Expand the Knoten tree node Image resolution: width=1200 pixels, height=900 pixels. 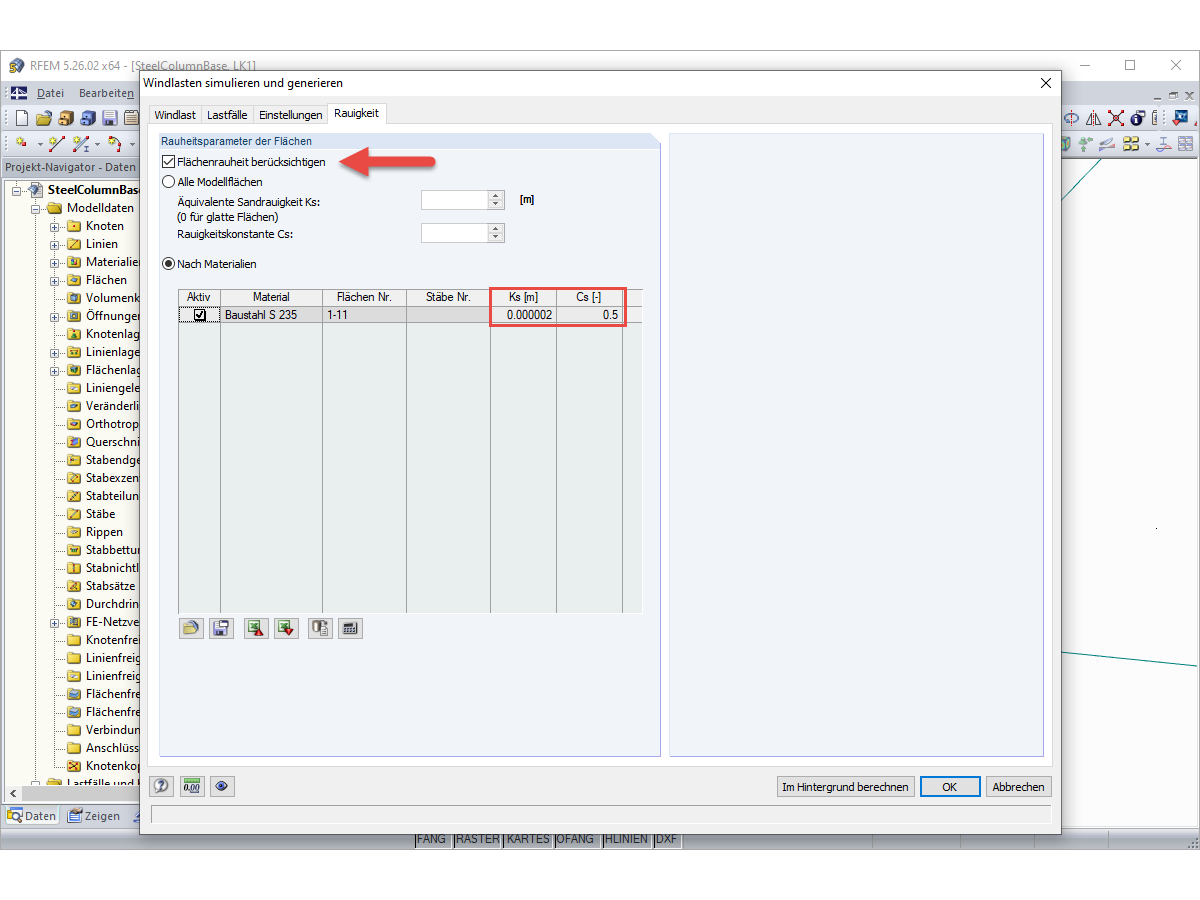coord(55,226)
